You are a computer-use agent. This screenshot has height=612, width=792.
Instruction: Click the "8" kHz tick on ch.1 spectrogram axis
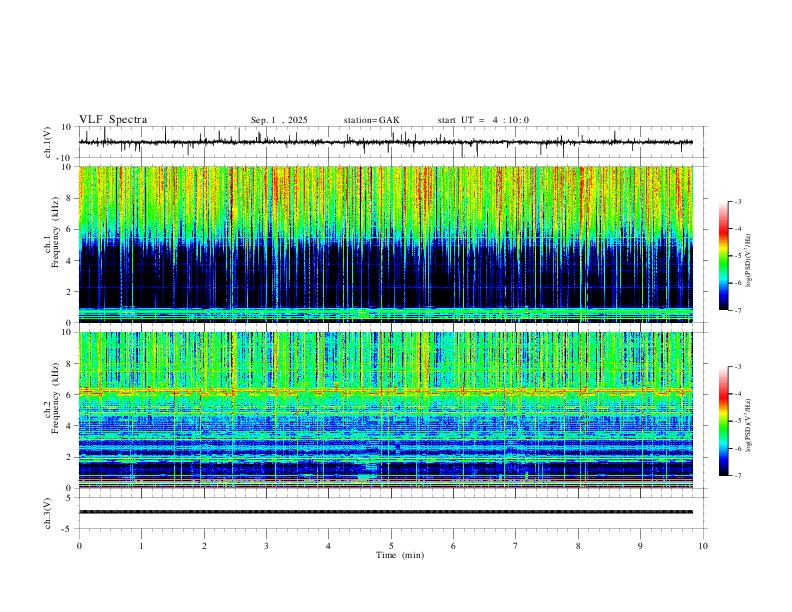(69, 198)
